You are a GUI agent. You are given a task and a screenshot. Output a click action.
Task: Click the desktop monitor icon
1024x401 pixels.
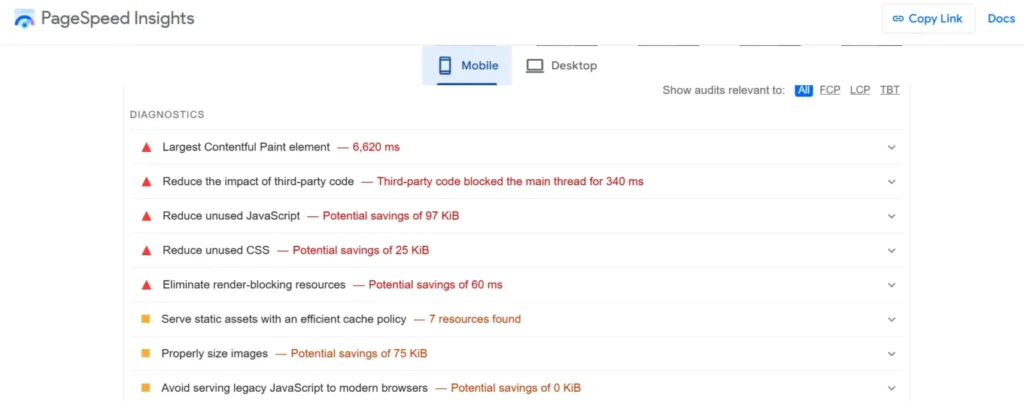(x=535, y=65)
